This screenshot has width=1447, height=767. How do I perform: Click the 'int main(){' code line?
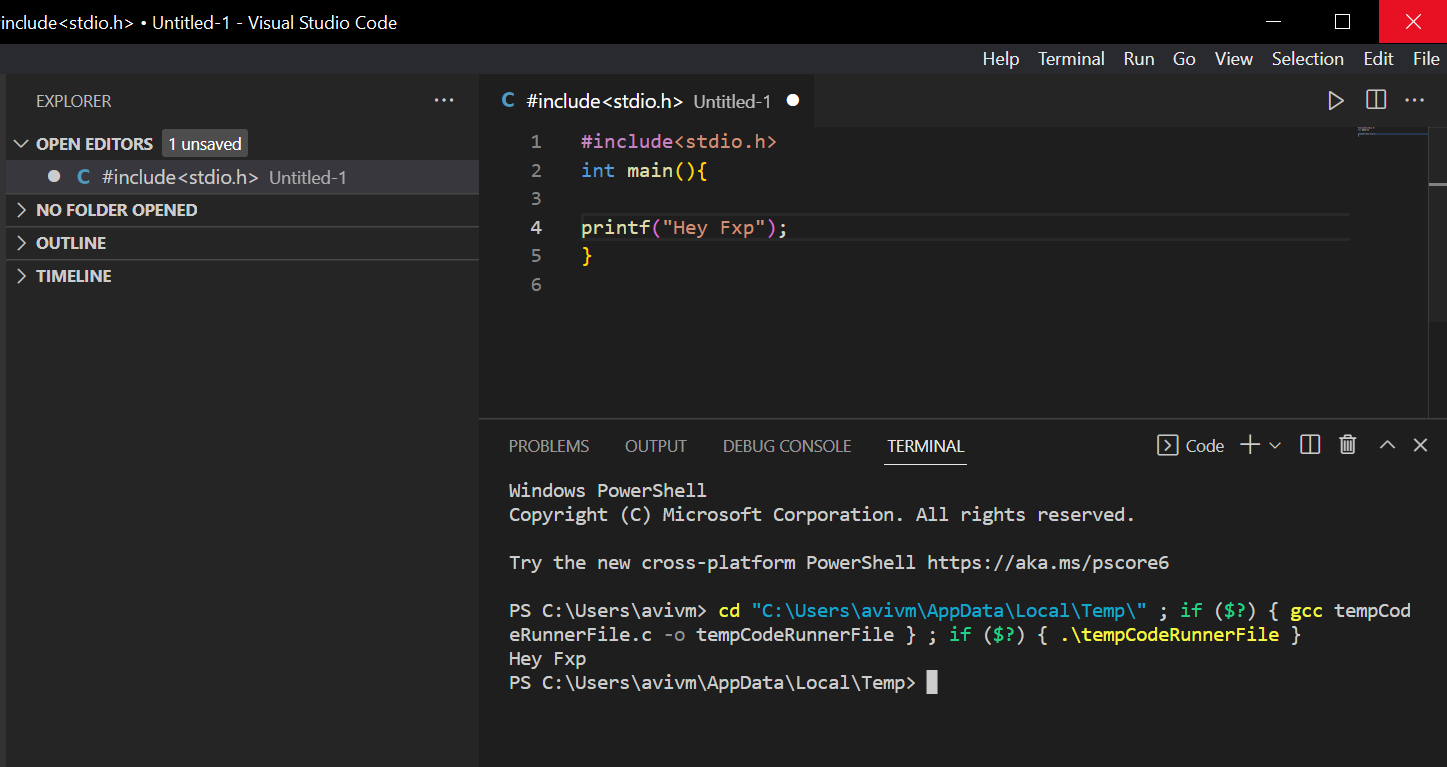tap(644, 171)
